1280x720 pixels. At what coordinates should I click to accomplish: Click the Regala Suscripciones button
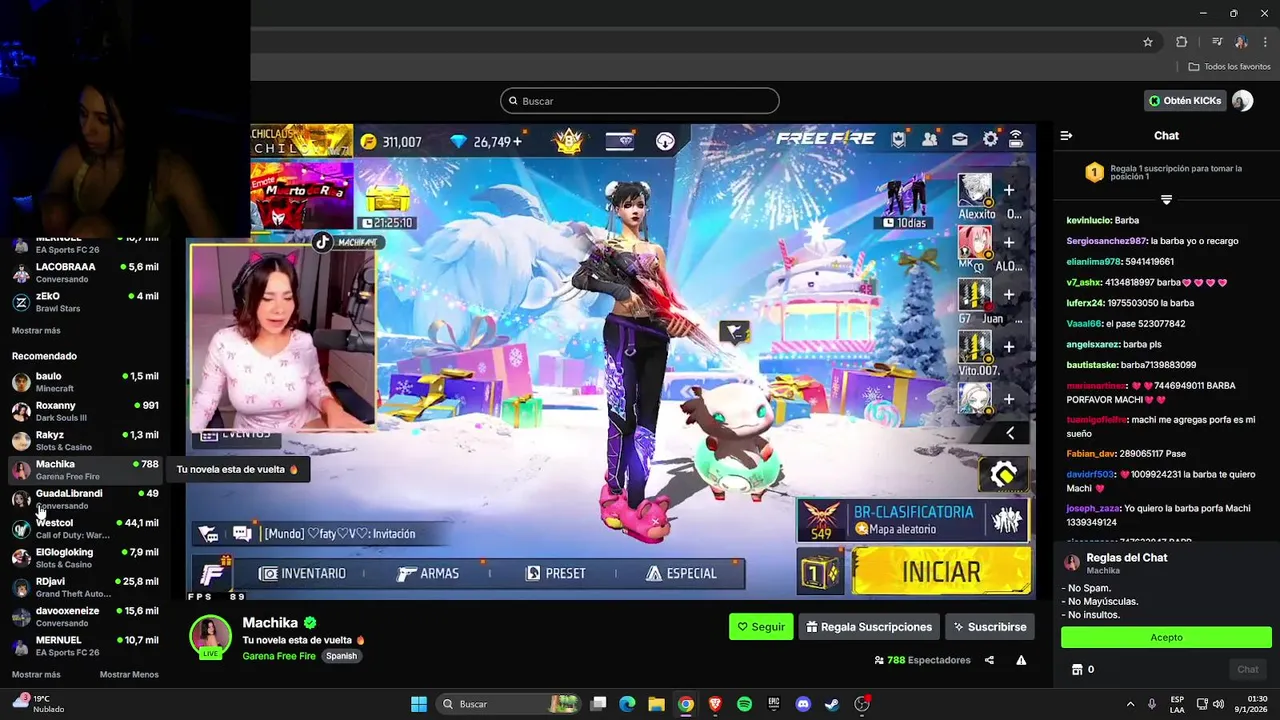point(869,627)
